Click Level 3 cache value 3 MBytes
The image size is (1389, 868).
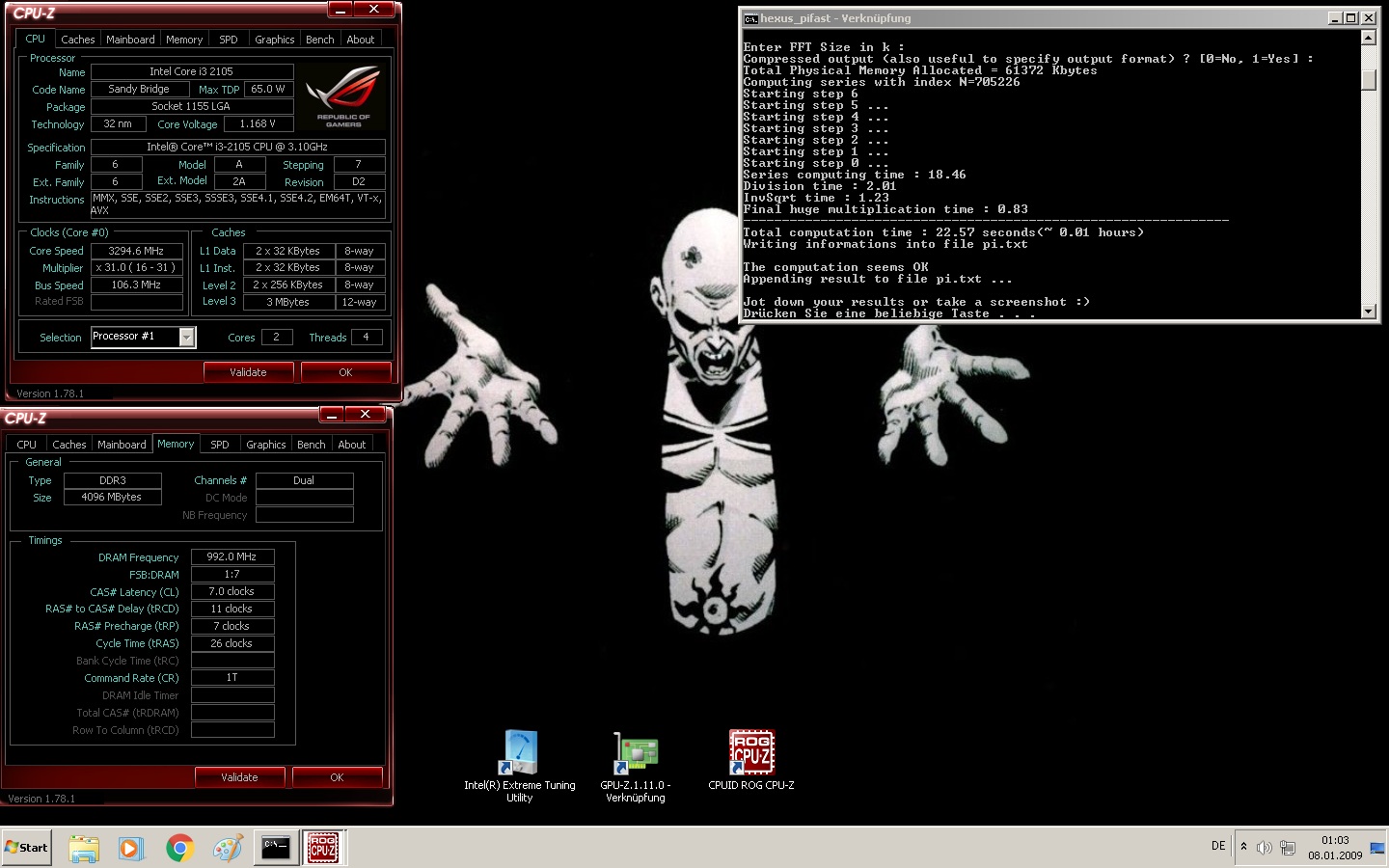click(288, 302)
